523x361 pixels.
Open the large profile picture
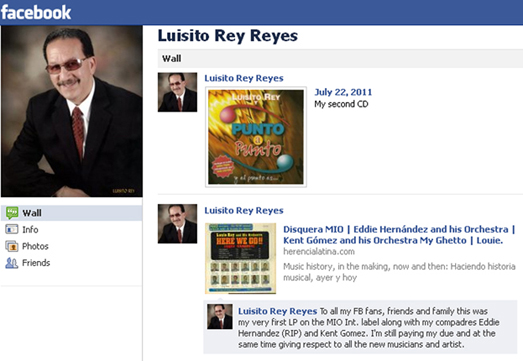72,111
